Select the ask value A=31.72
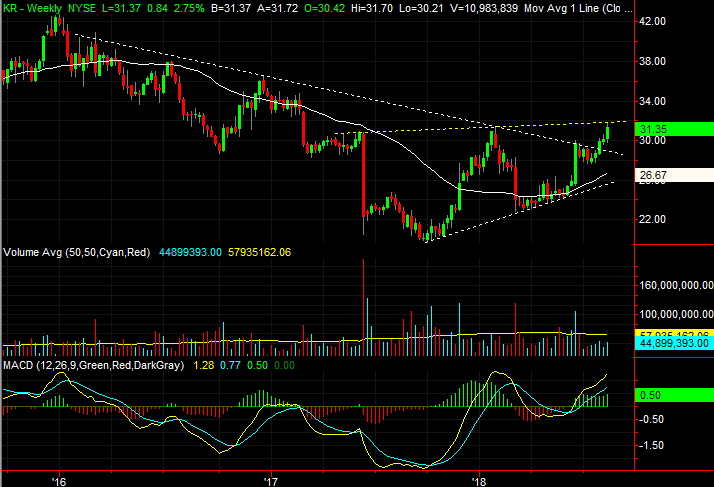The width and height of the screenshot is (714, 487). click(x=277, y=8)
